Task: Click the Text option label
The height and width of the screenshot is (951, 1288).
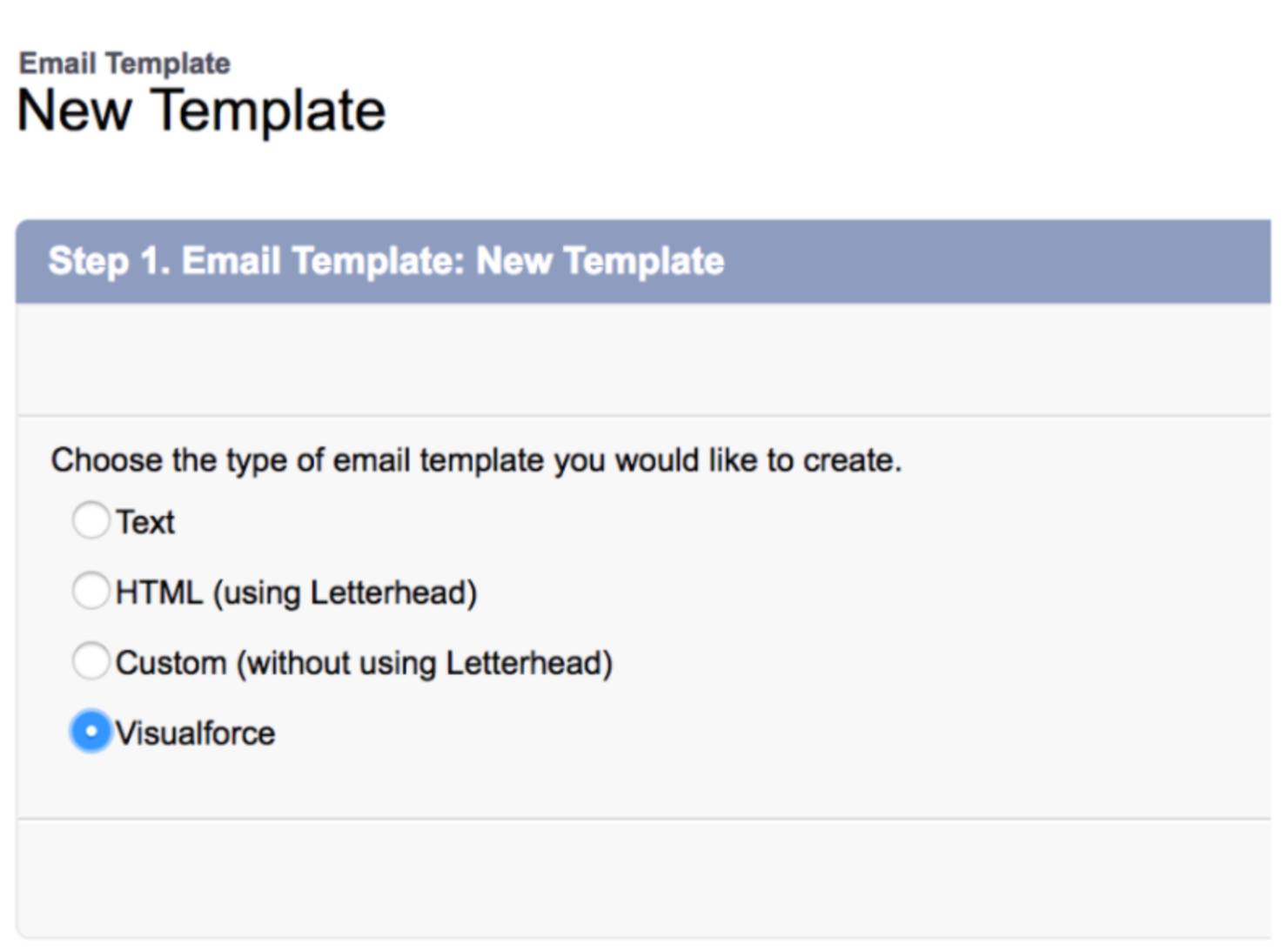Action: click(144, 520)
